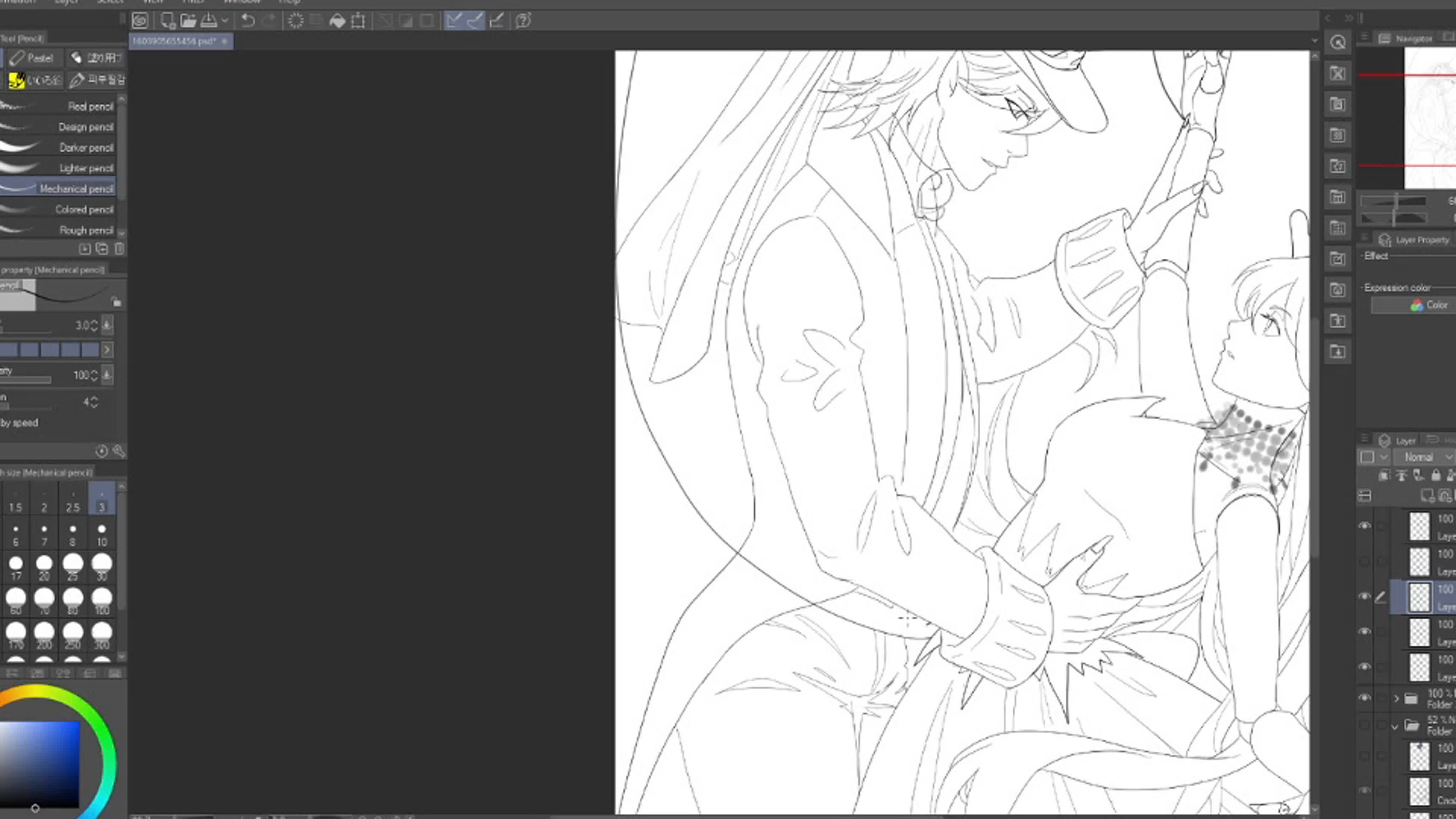Expand the collapsed 100% layer folder

1397,699
